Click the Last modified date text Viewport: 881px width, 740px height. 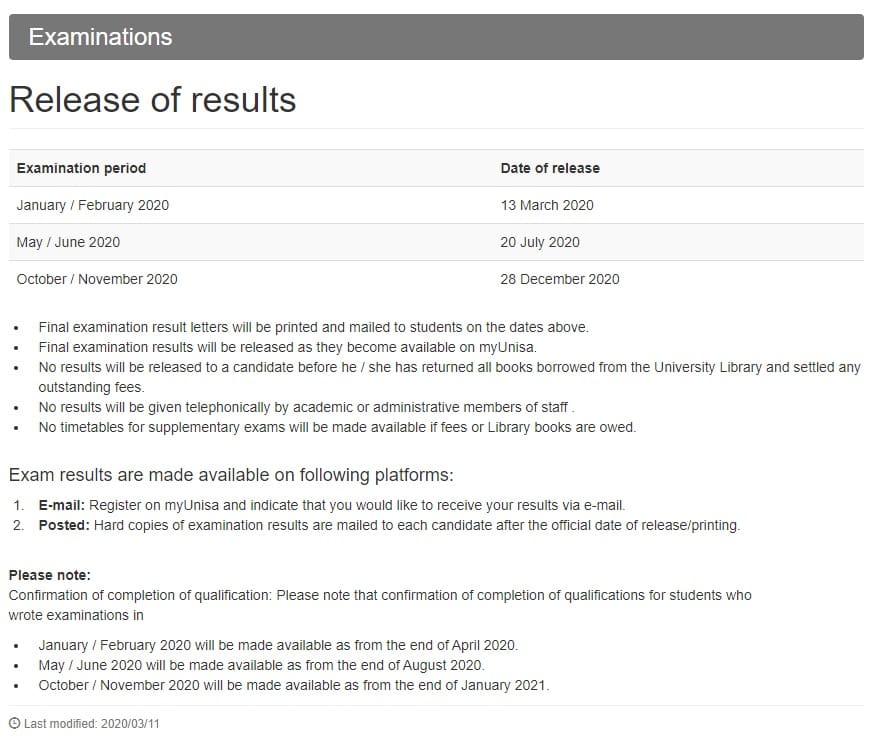(92, 724)
